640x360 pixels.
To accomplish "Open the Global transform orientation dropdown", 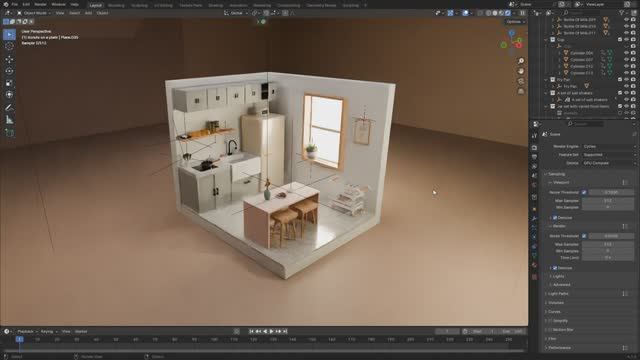I will point(236,13).
